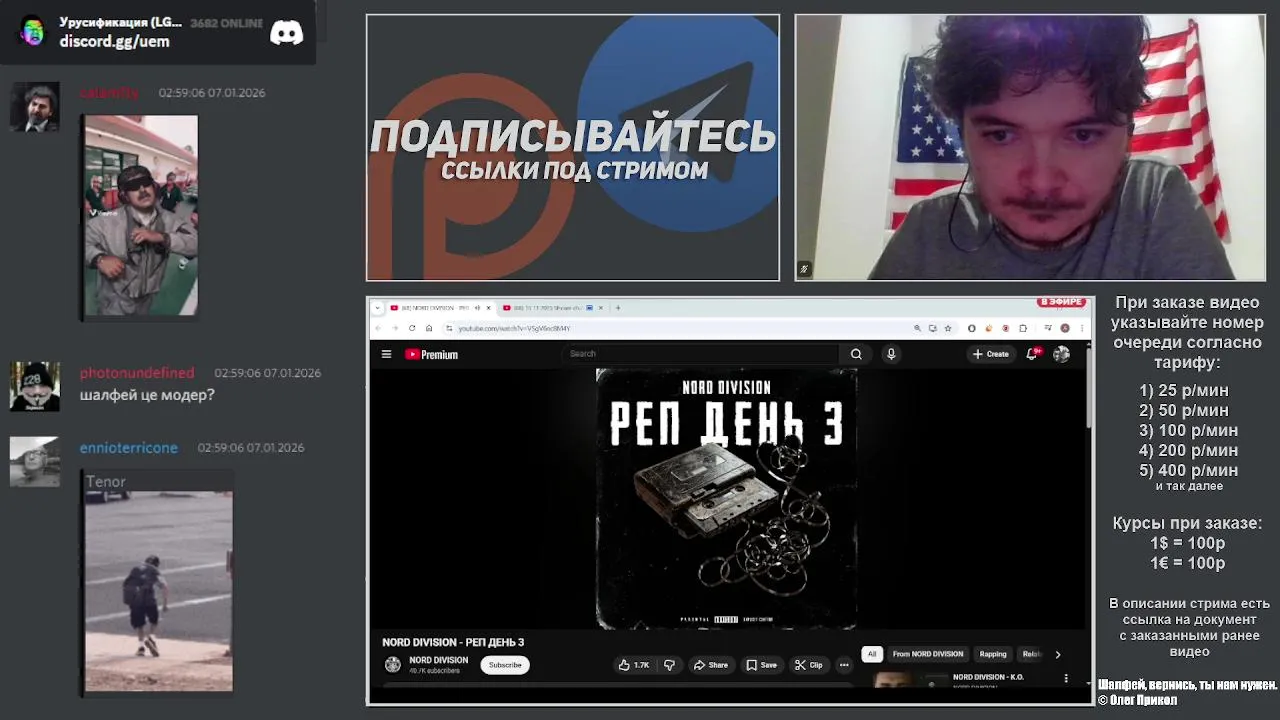Screen dimensions: 1280x720
Task: Select the From NORD DIVISION chip
Action: (x=928, y=654)
